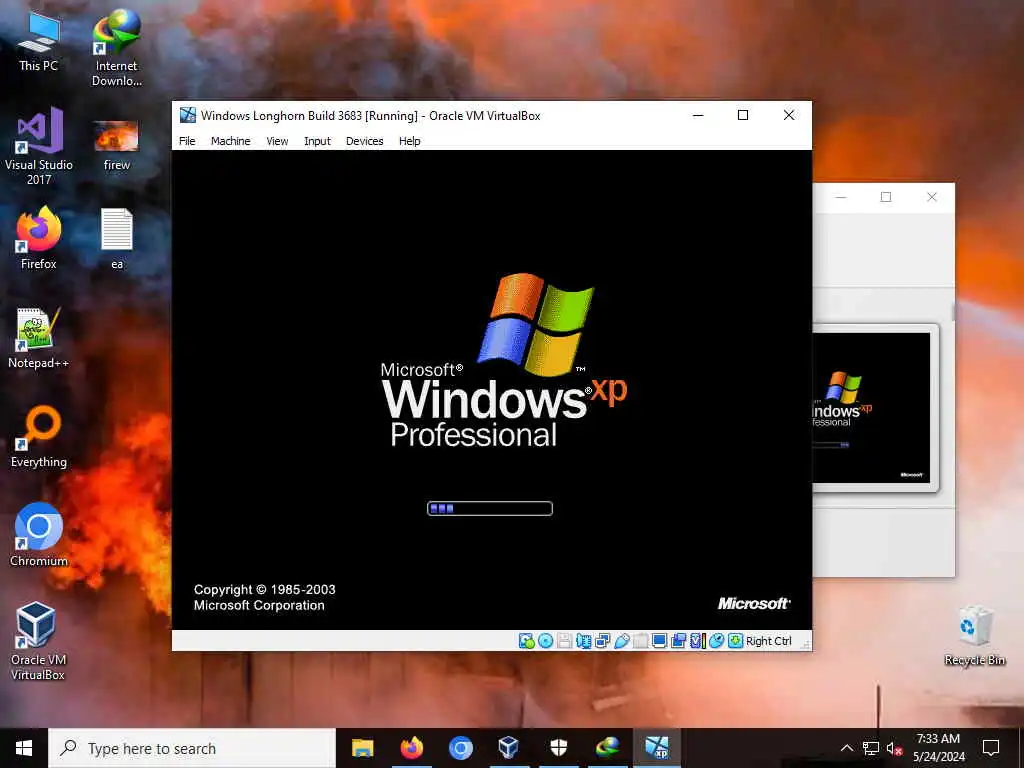Select the Chromium desktop shortcut
Image resolution: width=1024 pixels, height=768 pixels.
click(39, 534)
